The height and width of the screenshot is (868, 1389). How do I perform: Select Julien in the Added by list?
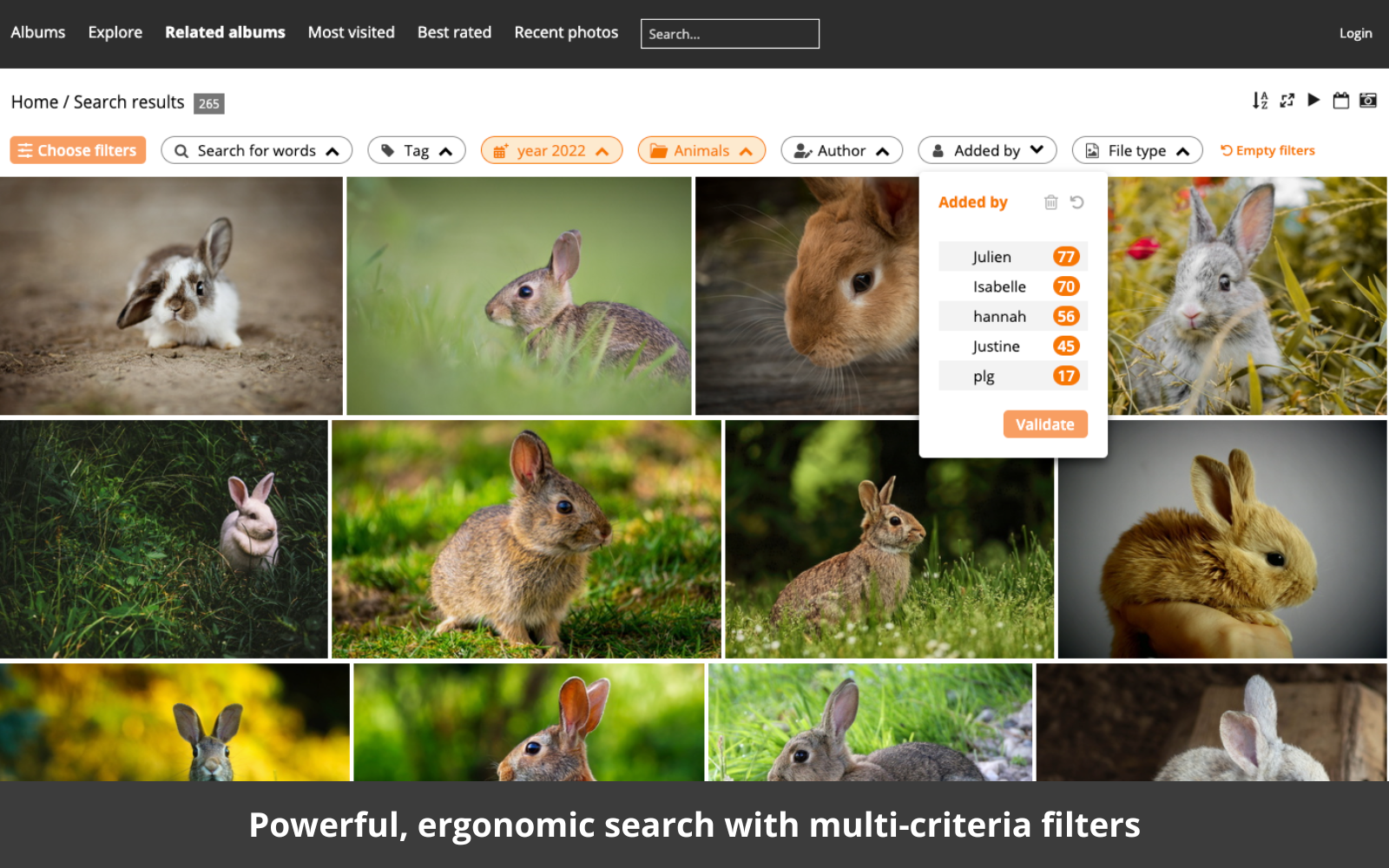[1012, 256]
